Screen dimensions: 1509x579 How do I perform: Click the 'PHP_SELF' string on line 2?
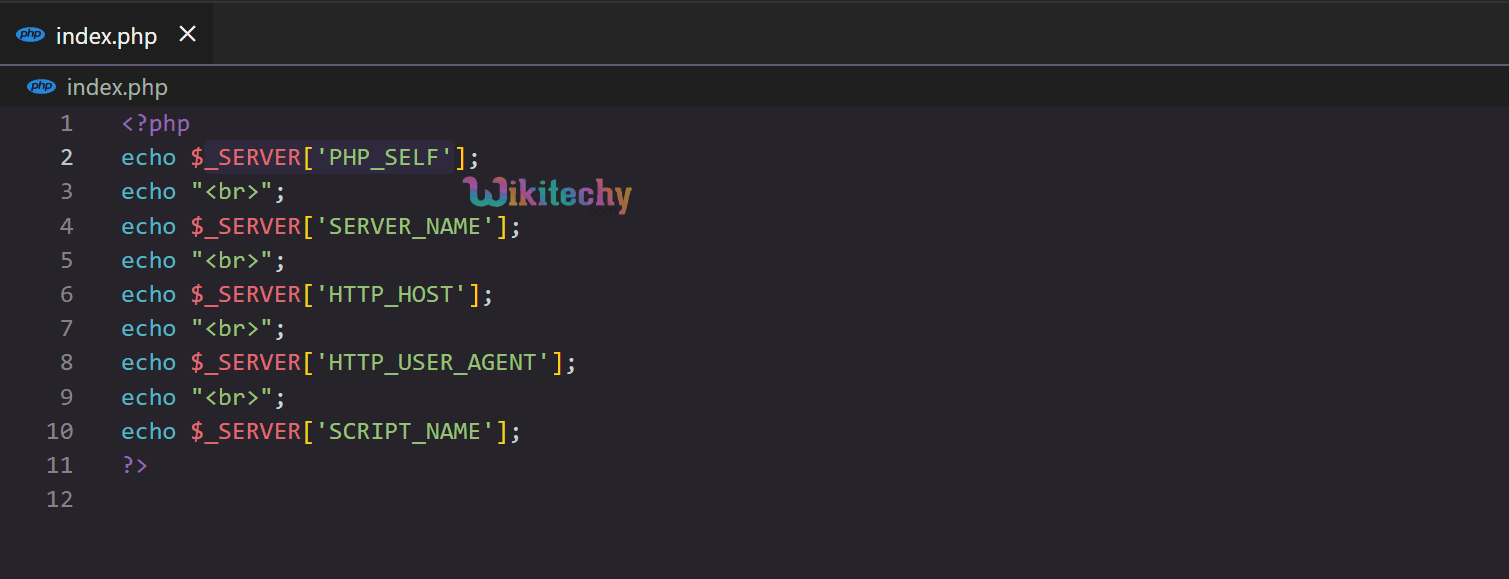(384, 158)
